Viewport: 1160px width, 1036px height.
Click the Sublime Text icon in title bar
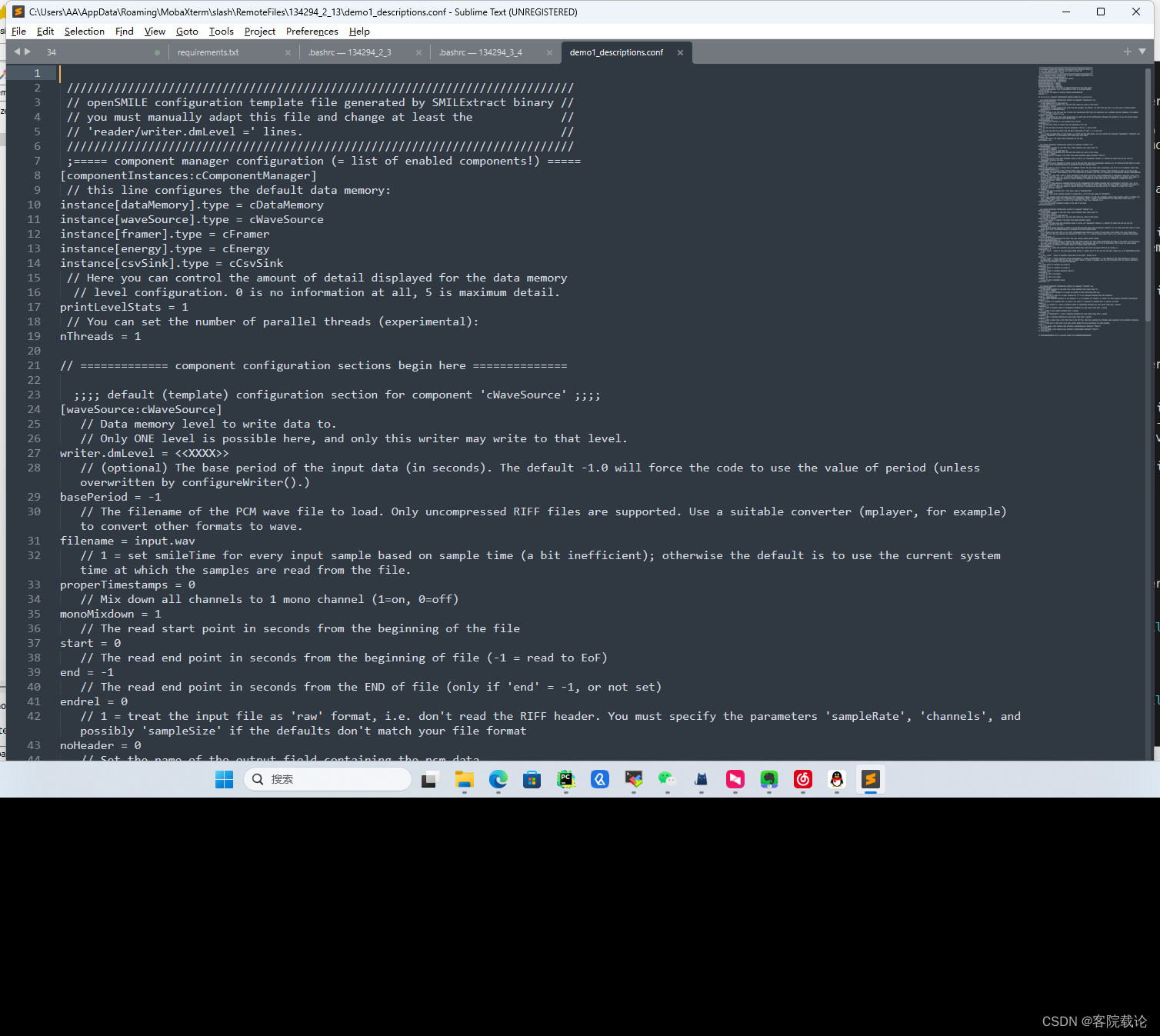(x=18, y=12)
